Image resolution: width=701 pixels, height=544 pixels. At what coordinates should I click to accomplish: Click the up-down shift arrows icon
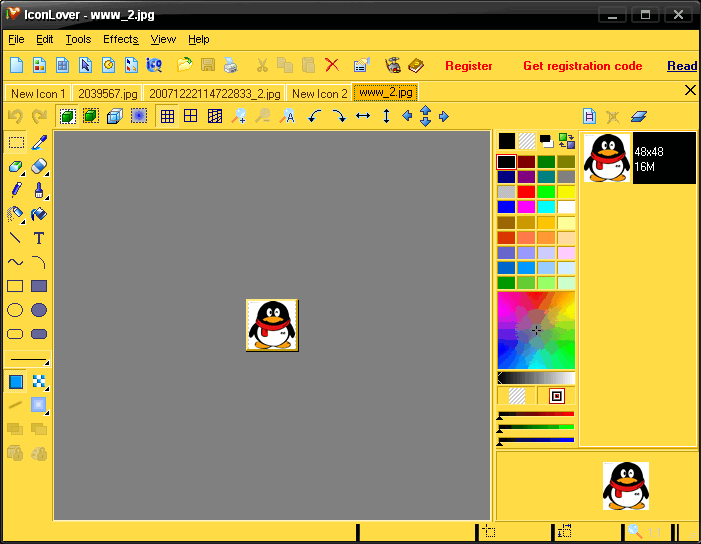(x=426, y=116)
